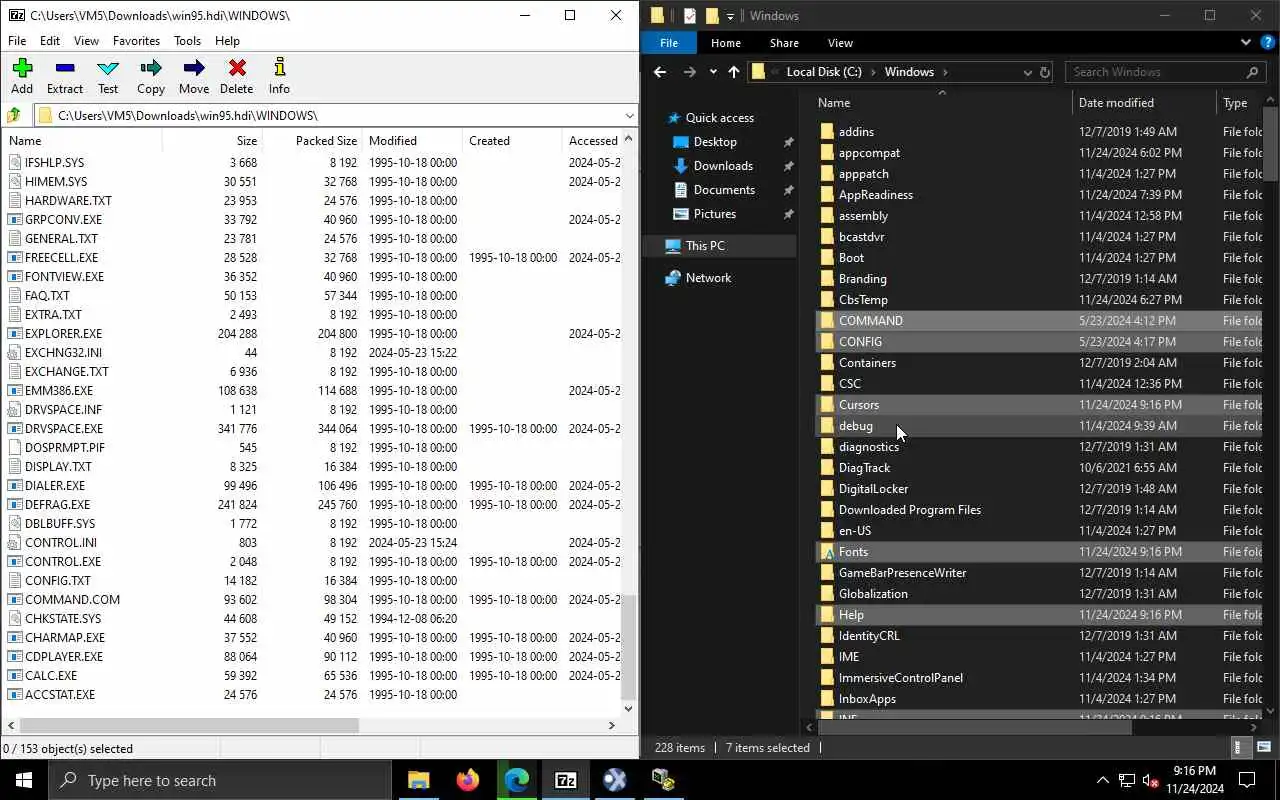Click the 7-Zip vertical scrollbar thumb

click(628, 648)
